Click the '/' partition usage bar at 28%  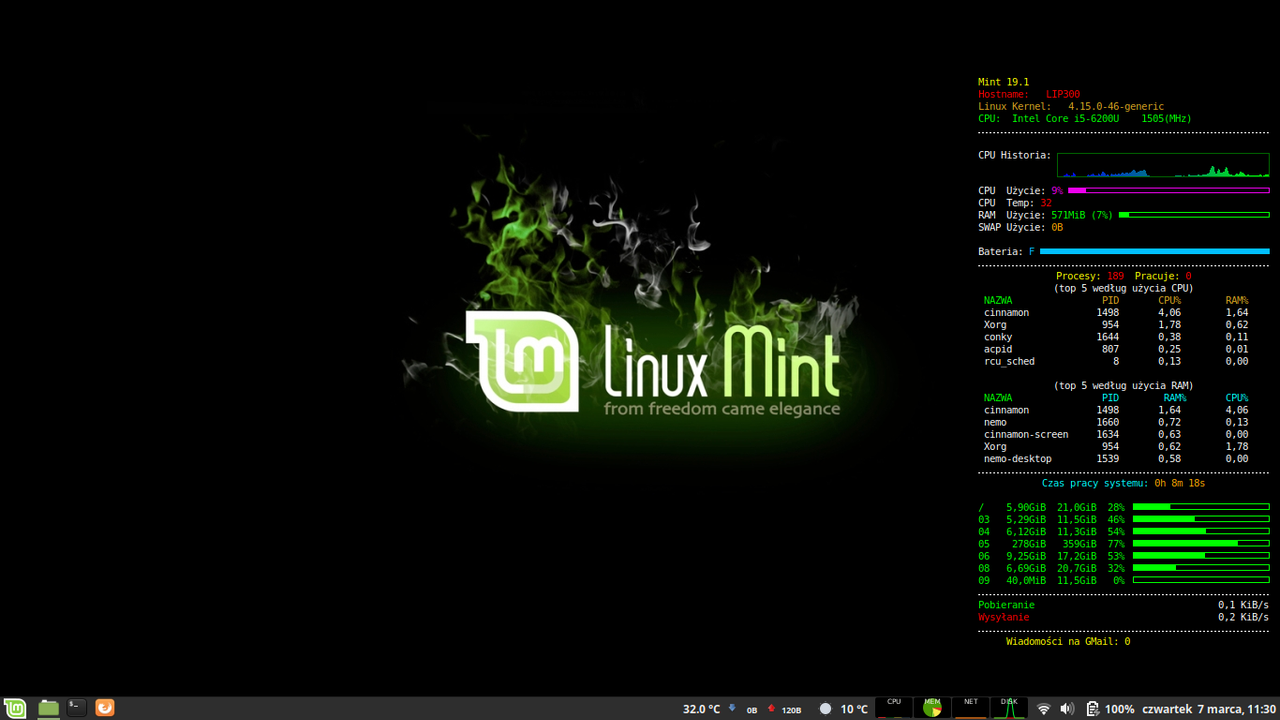tap(1201, 507)
